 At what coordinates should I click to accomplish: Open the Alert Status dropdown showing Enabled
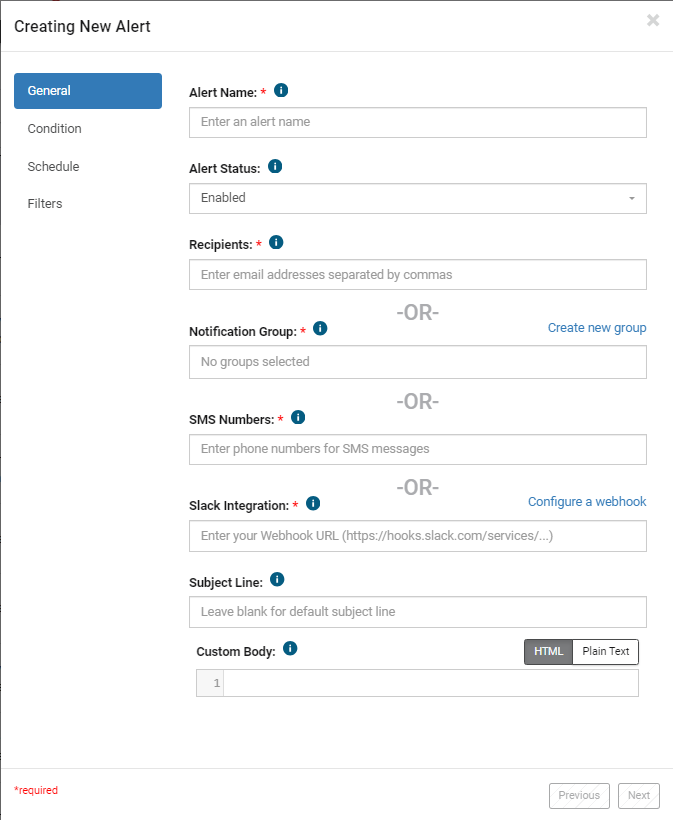(x=418, y=198)
